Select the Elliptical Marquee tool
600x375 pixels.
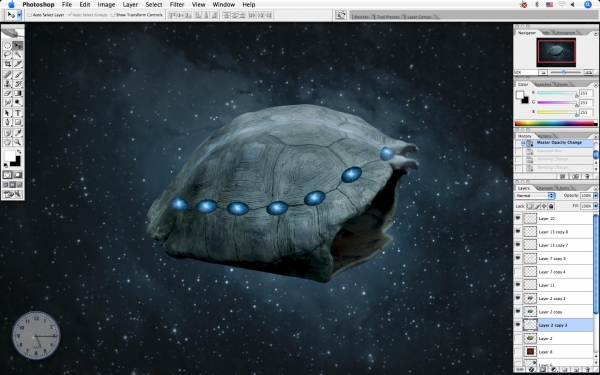[7, 46]
